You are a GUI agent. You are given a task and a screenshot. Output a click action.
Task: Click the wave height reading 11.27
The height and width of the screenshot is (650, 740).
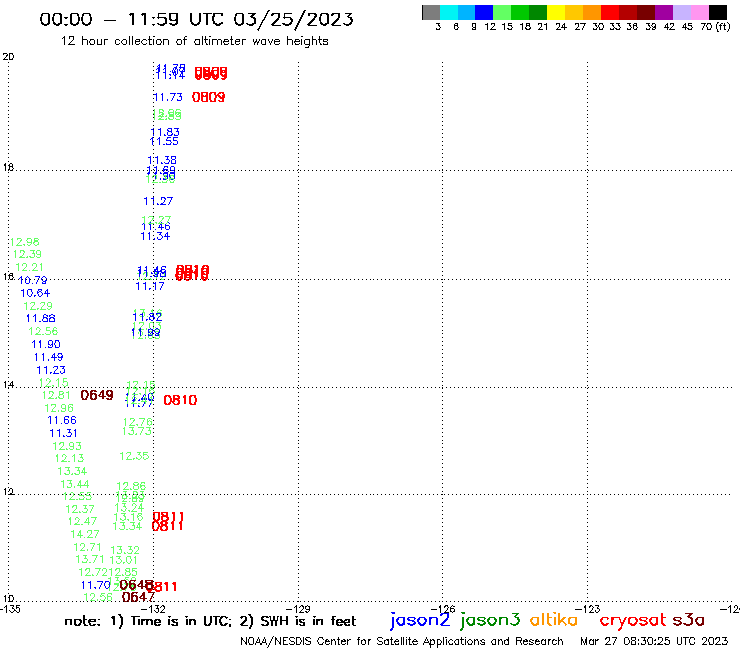pos(158,201)
